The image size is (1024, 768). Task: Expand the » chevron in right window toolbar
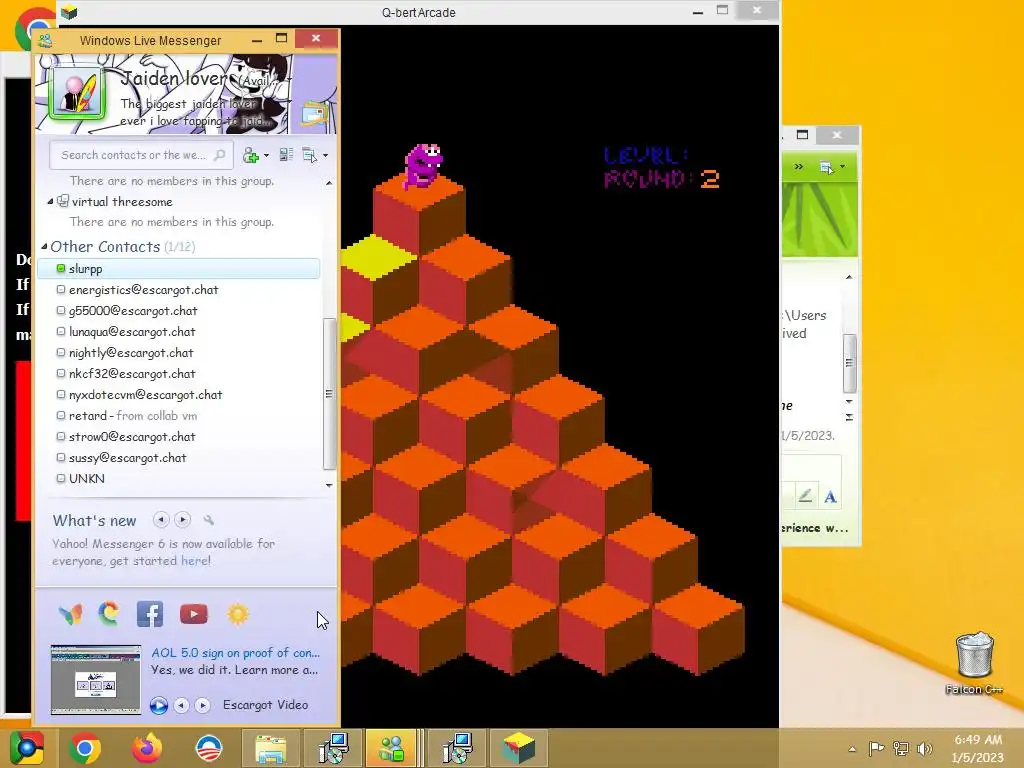pyautogui.click(x=799, y=167)
